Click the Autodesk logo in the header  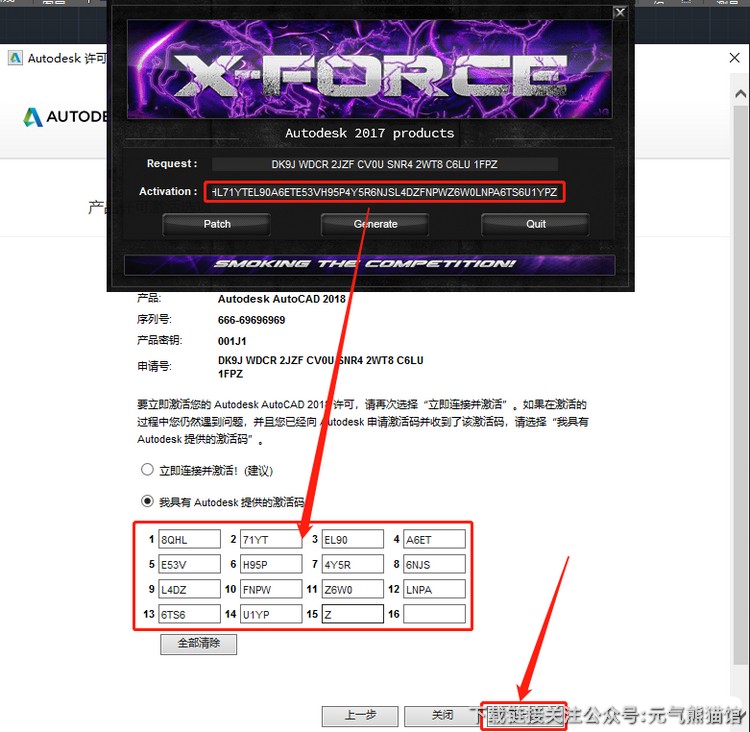click(x=33, y=116)
